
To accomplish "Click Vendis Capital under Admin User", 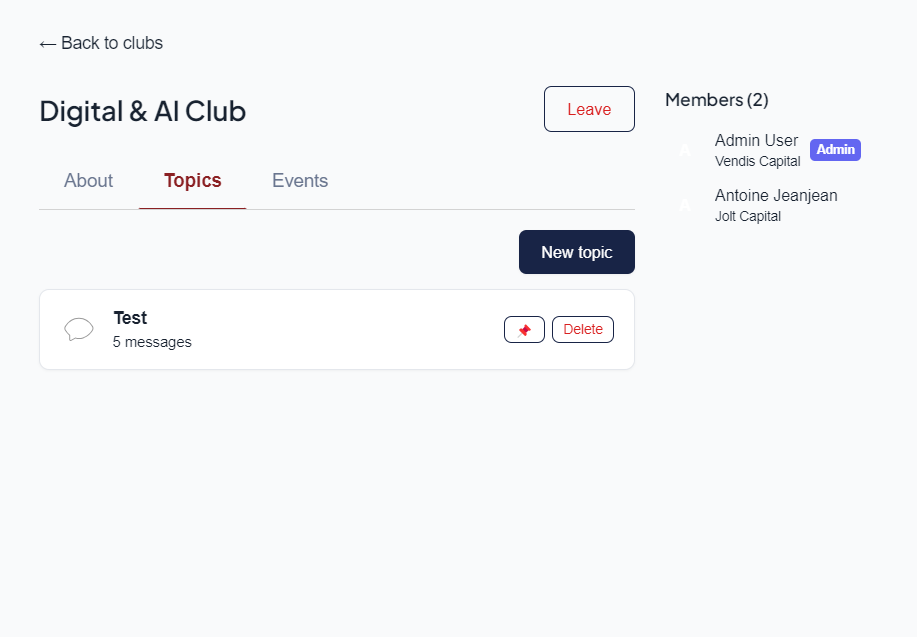I will point(757,161).
